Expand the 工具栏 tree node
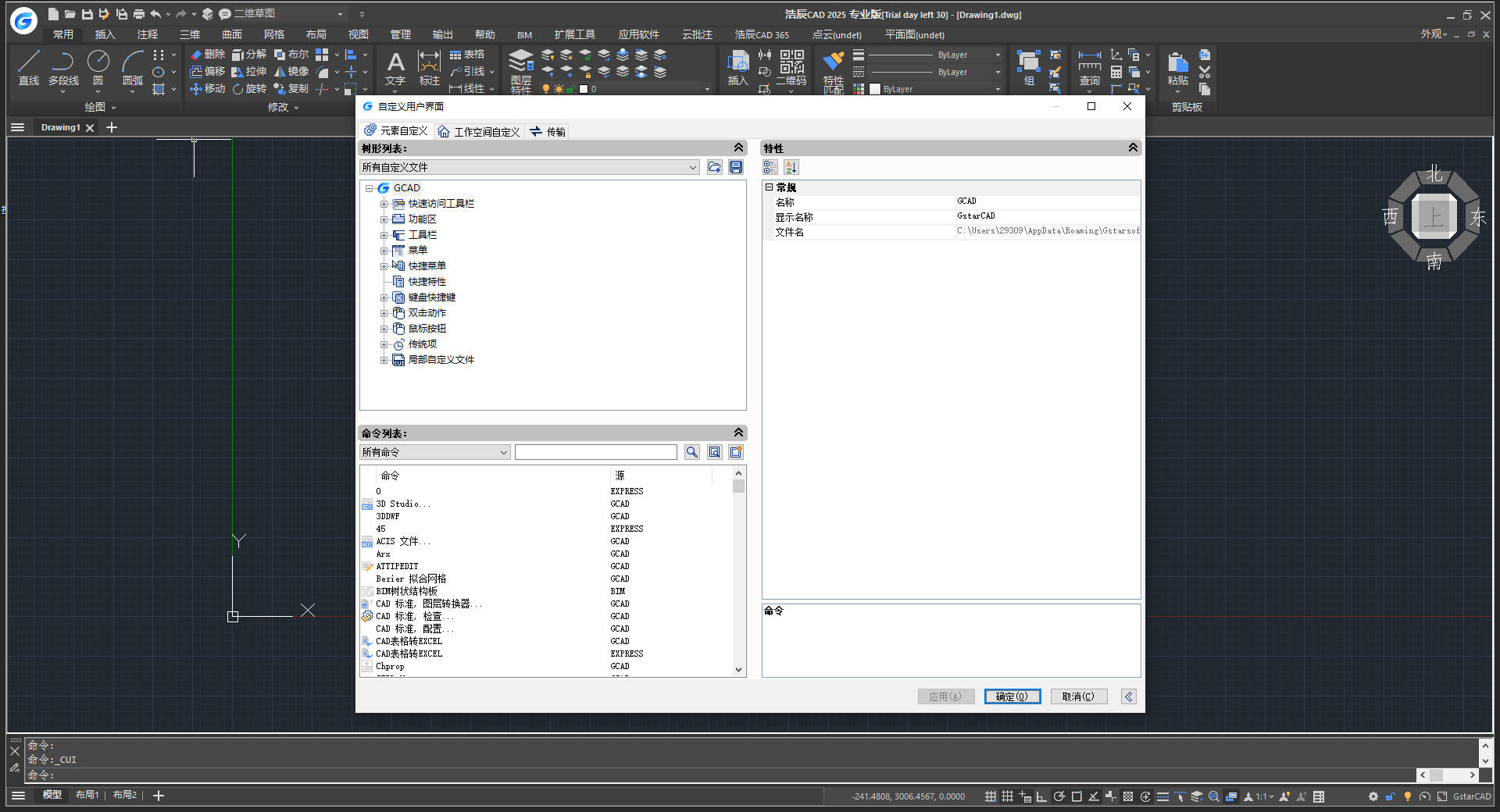Viewport: 1500px width, 812px height. (384, 235)
